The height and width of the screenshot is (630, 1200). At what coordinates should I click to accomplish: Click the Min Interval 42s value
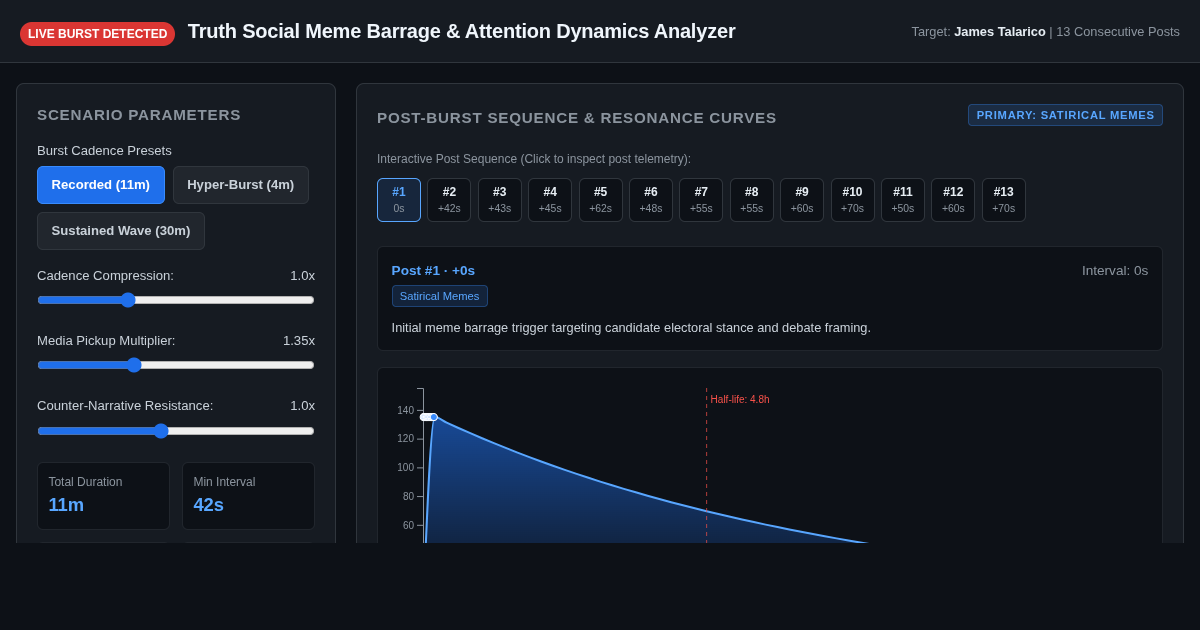coord(209,505)
